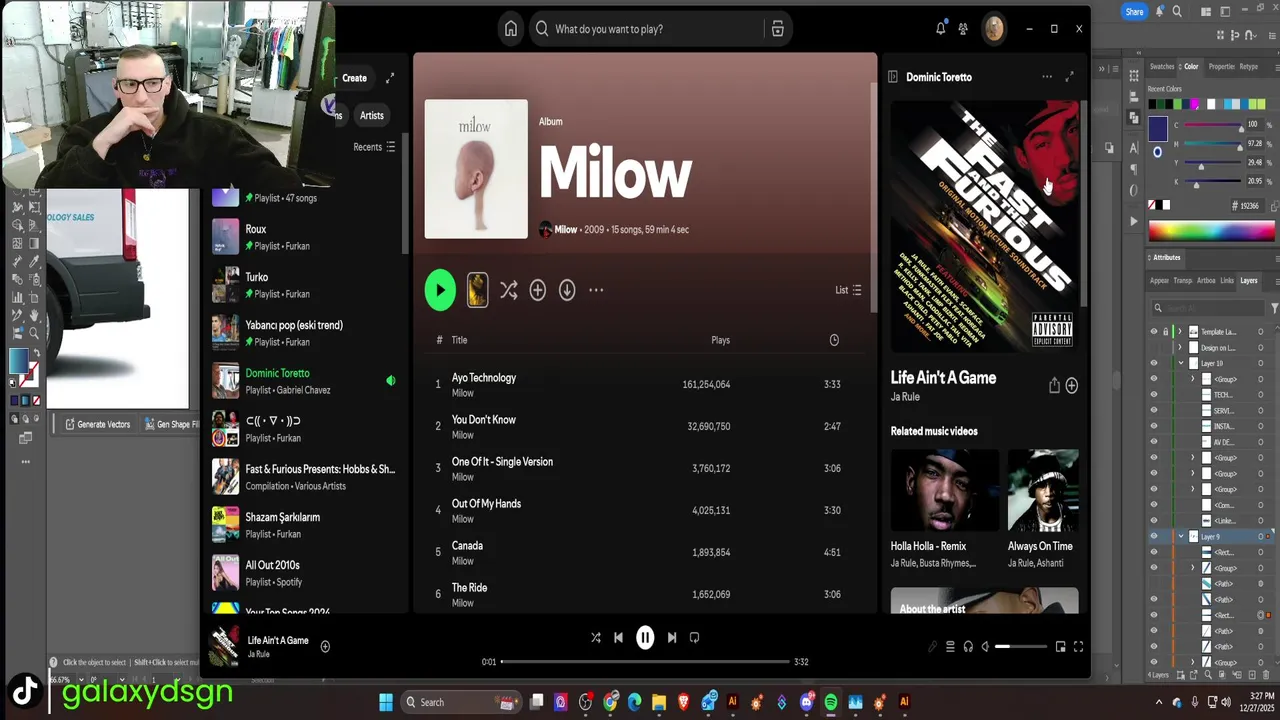Toggle repeat in the player bar
Screen dimensions: 1280x720
[x=694, y=637]
